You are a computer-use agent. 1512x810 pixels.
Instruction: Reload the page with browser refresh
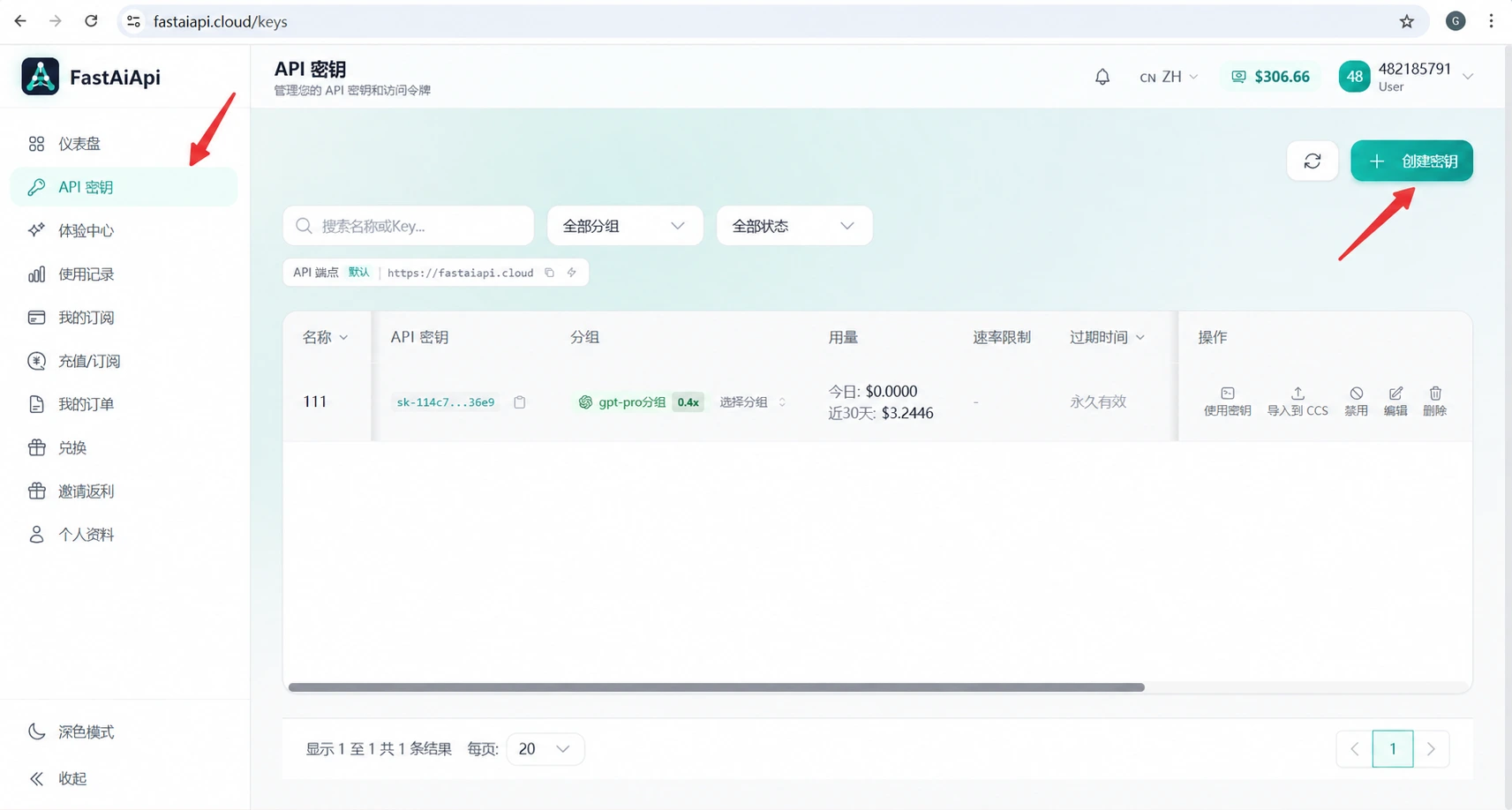click(91, 21)
